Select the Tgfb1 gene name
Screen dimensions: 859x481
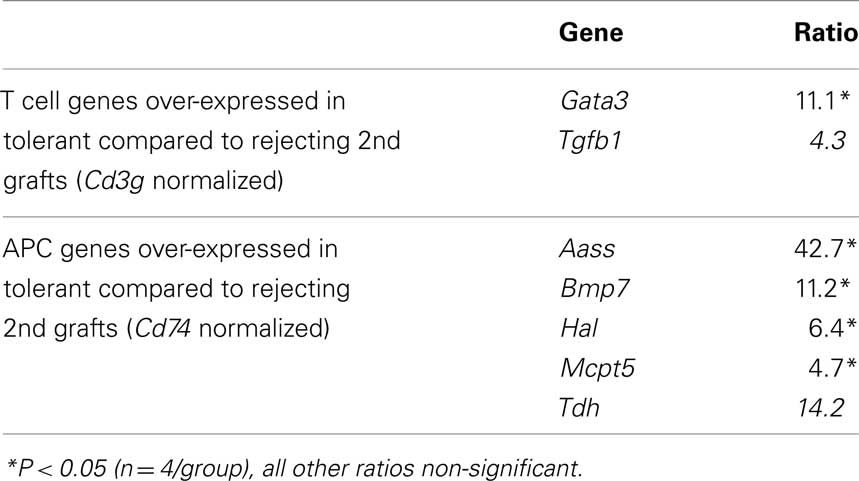point(590,140)
